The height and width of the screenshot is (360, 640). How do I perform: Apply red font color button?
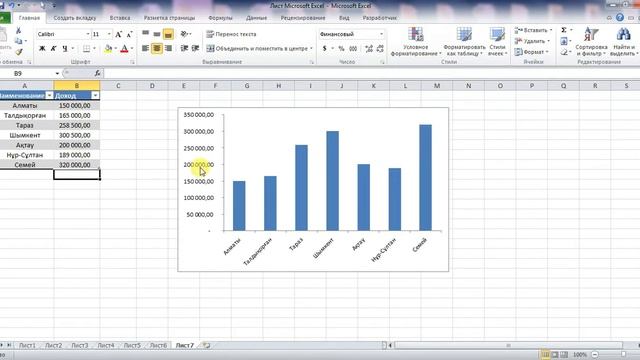pyautogui.click(x=124, y=49)
